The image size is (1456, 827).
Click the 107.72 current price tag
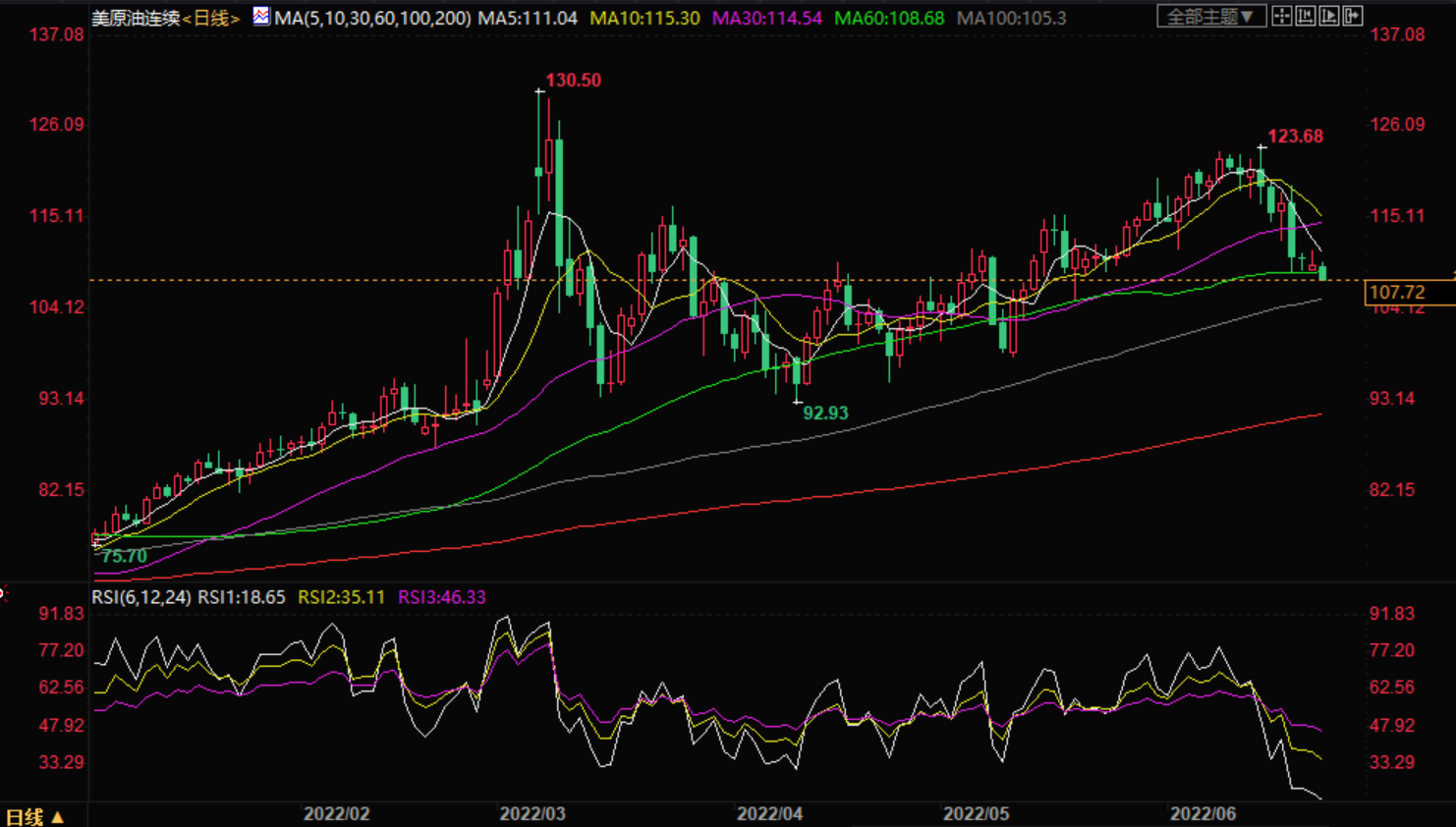point(1397,292)
